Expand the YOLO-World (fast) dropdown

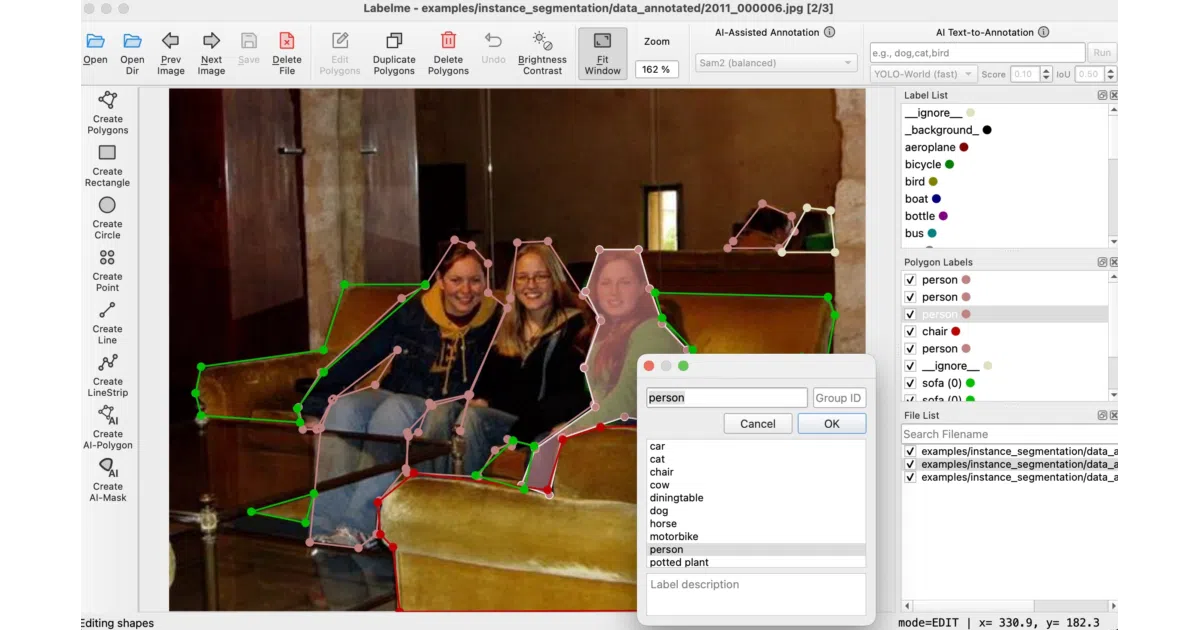click(923, 74)
